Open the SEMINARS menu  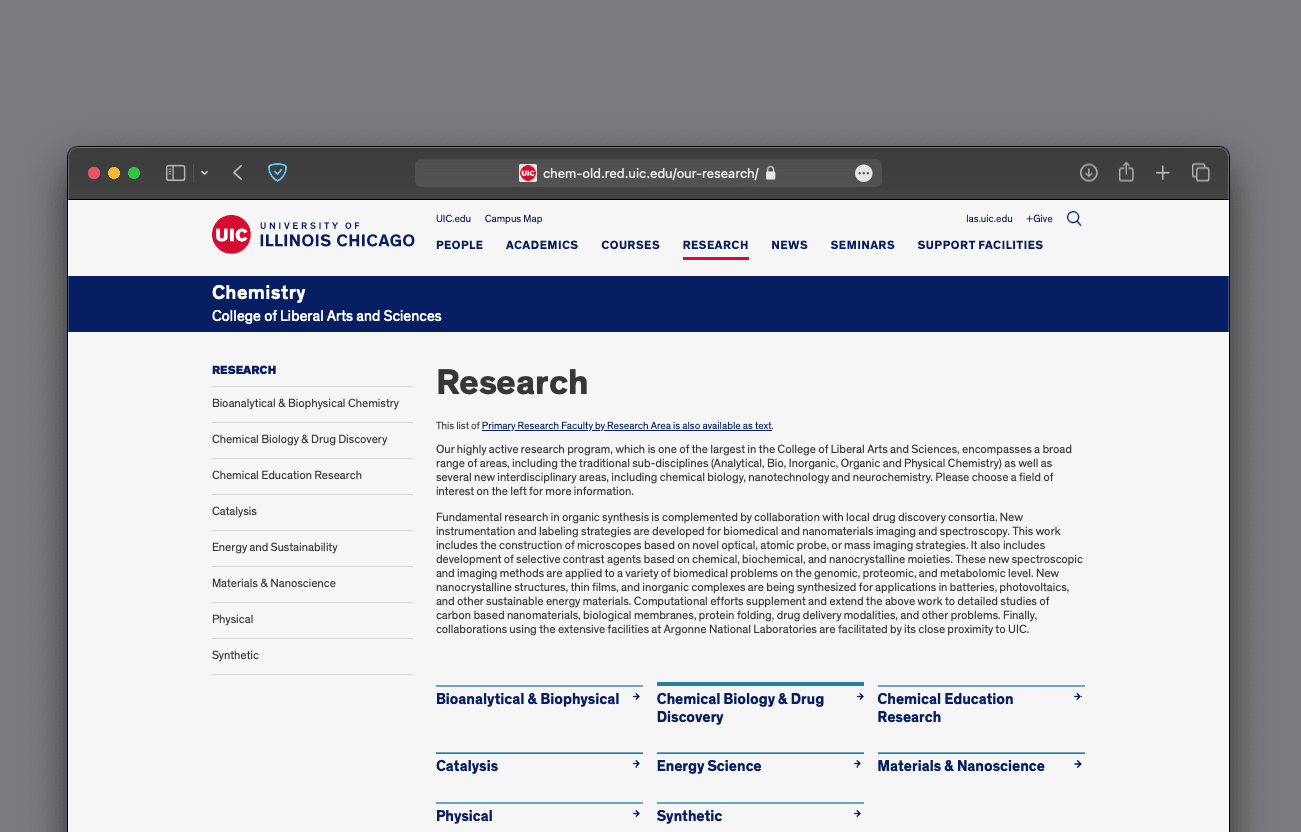(863, 245)
